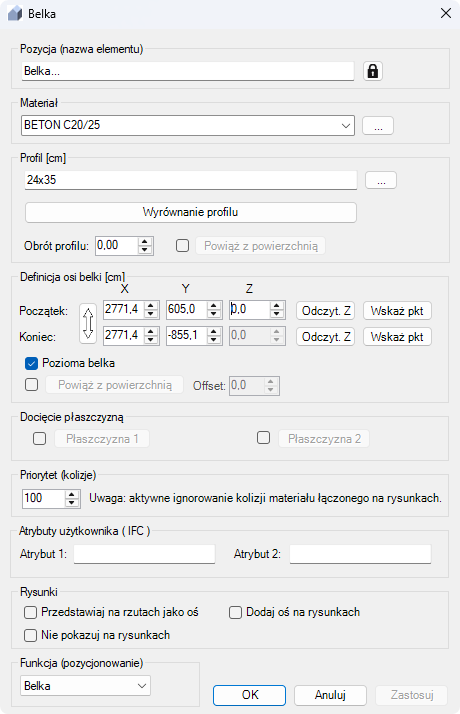Enable the Płaszczyzna 1 cut checkbox

pos(40,439)
